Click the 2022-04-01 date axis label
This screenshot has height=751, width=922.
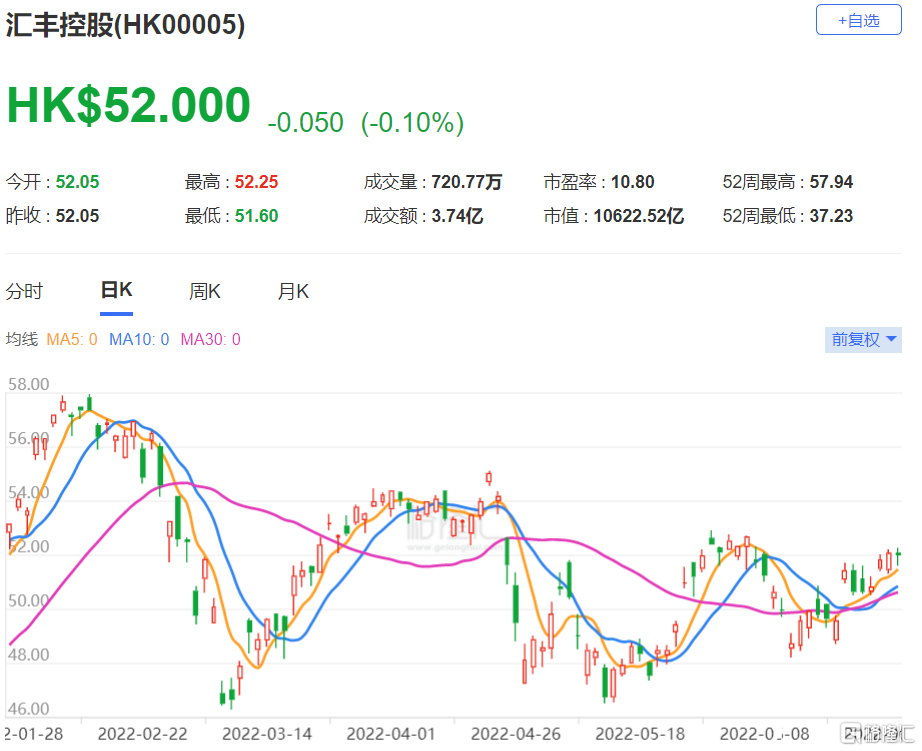(x=391, y=734)
